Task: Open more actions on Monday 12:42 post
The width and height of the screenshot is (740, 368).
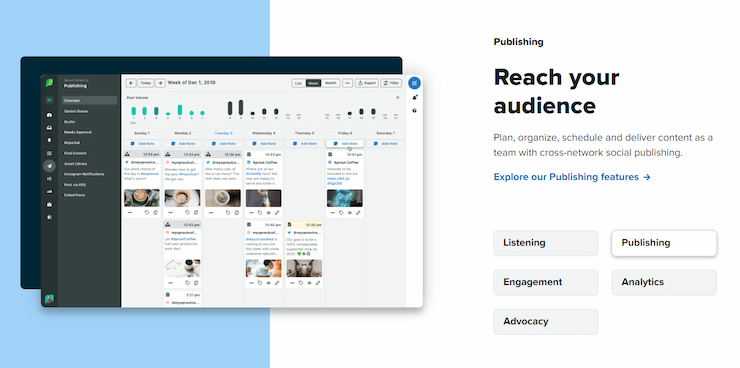Action: [170, 213]
